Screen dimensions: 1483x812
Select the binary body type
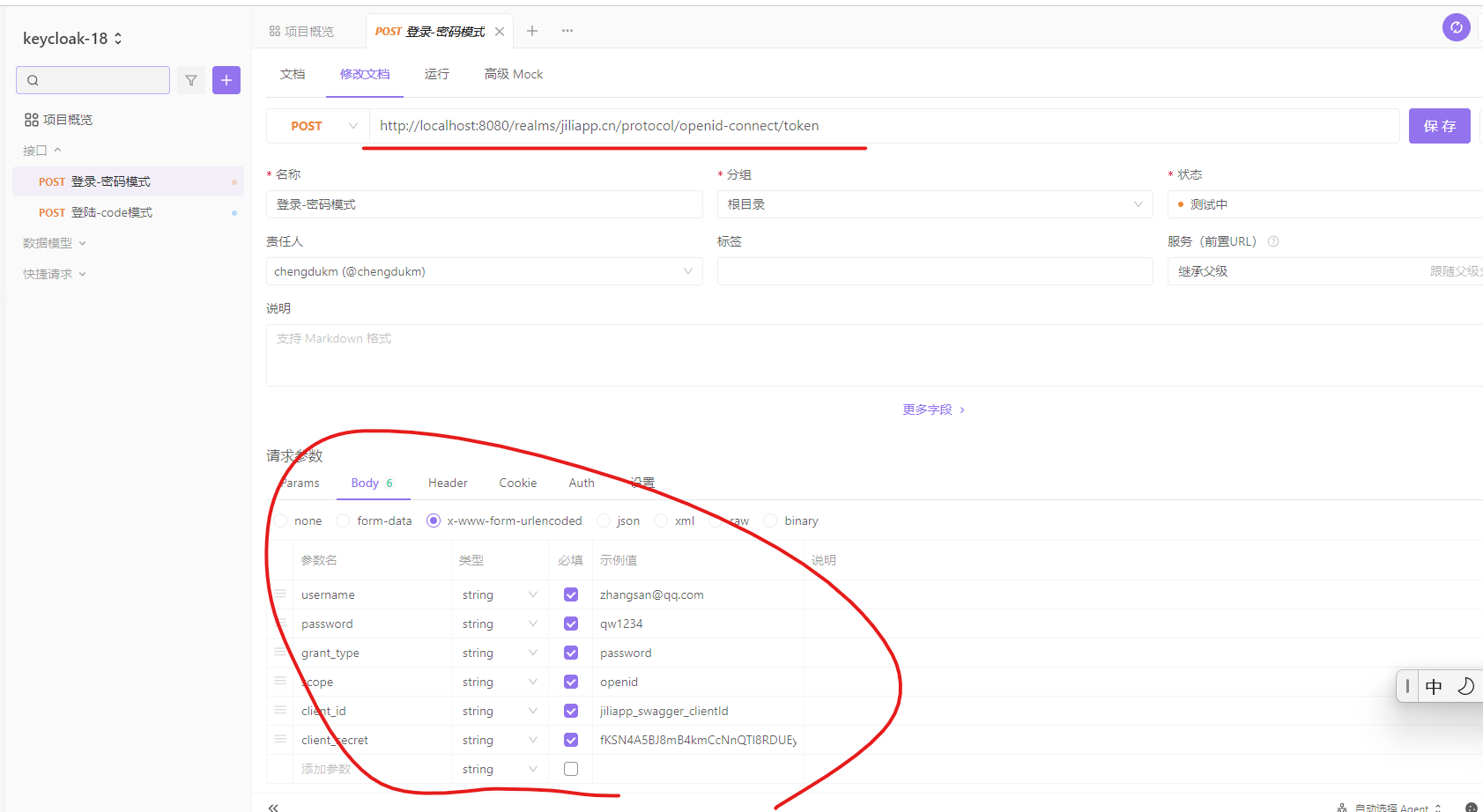point(791,520)
